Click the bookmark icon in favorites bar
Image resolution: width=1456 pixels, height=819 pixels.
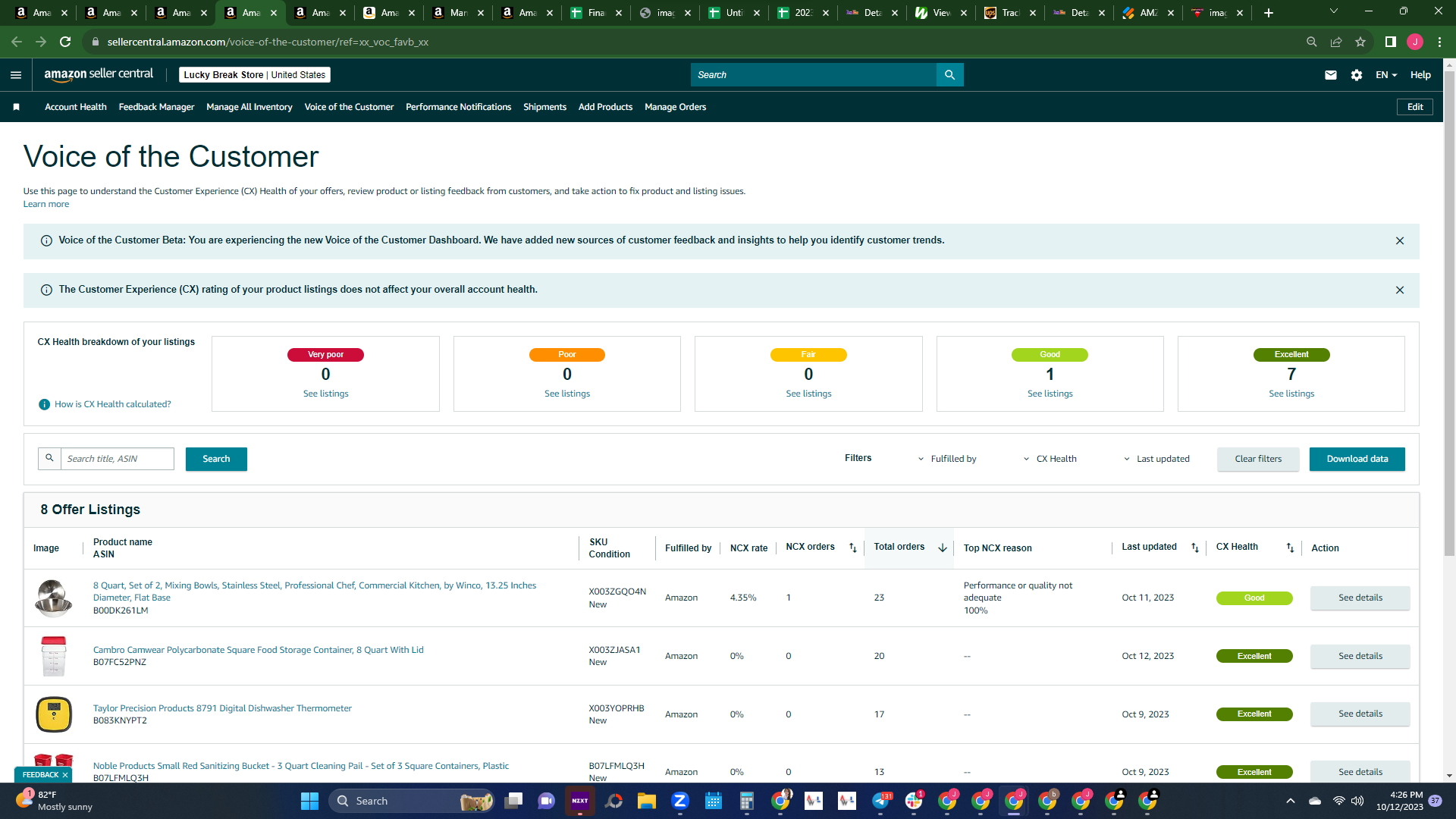click(x=16, y=107)
